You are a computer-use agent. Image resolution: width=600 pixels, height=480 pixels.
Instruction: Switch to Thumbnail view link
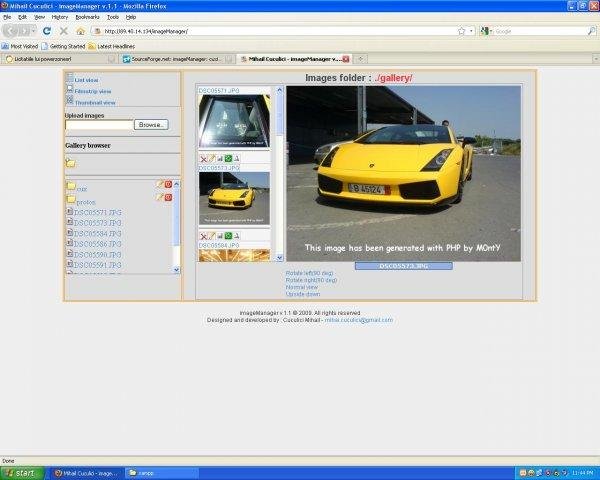pos(95,103)
